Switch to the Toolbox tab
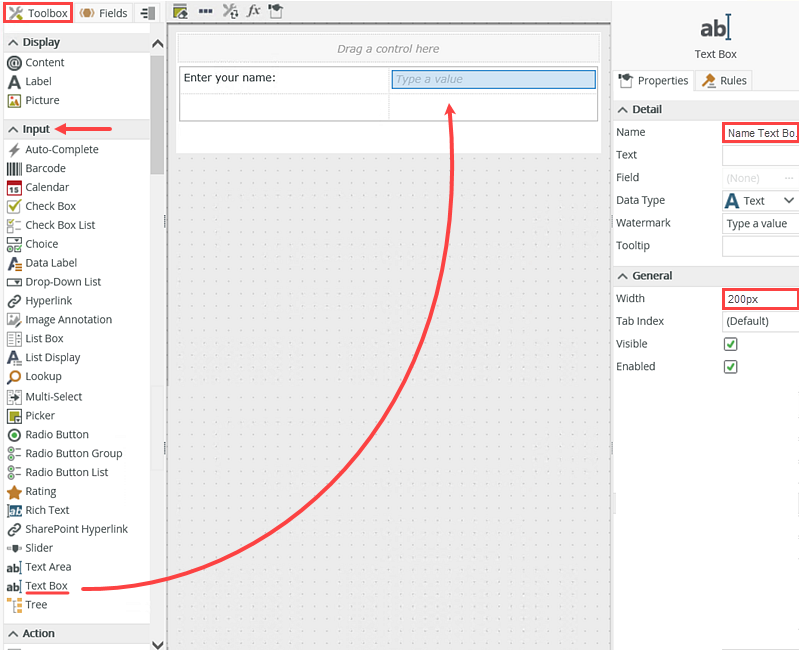 (38, 13)
